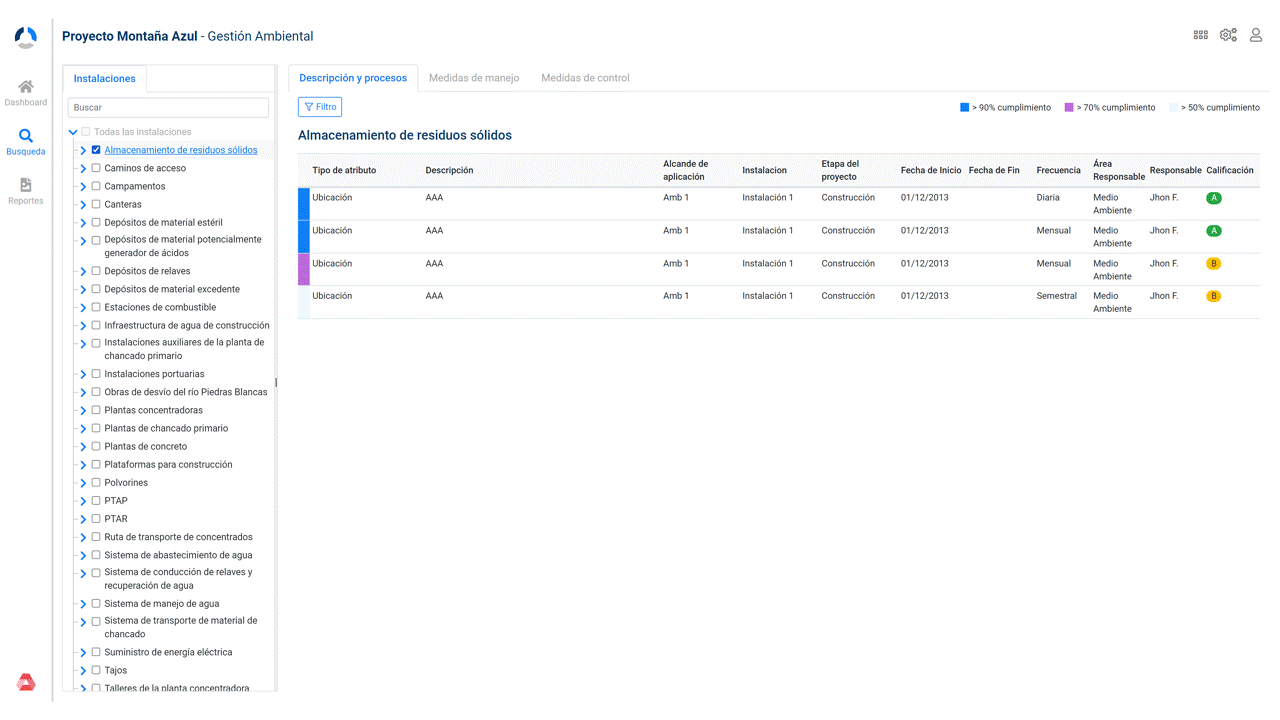Expand the Canteras tree node
Image resolution: width=1280 pixels, height=720 pixels.
83,205
